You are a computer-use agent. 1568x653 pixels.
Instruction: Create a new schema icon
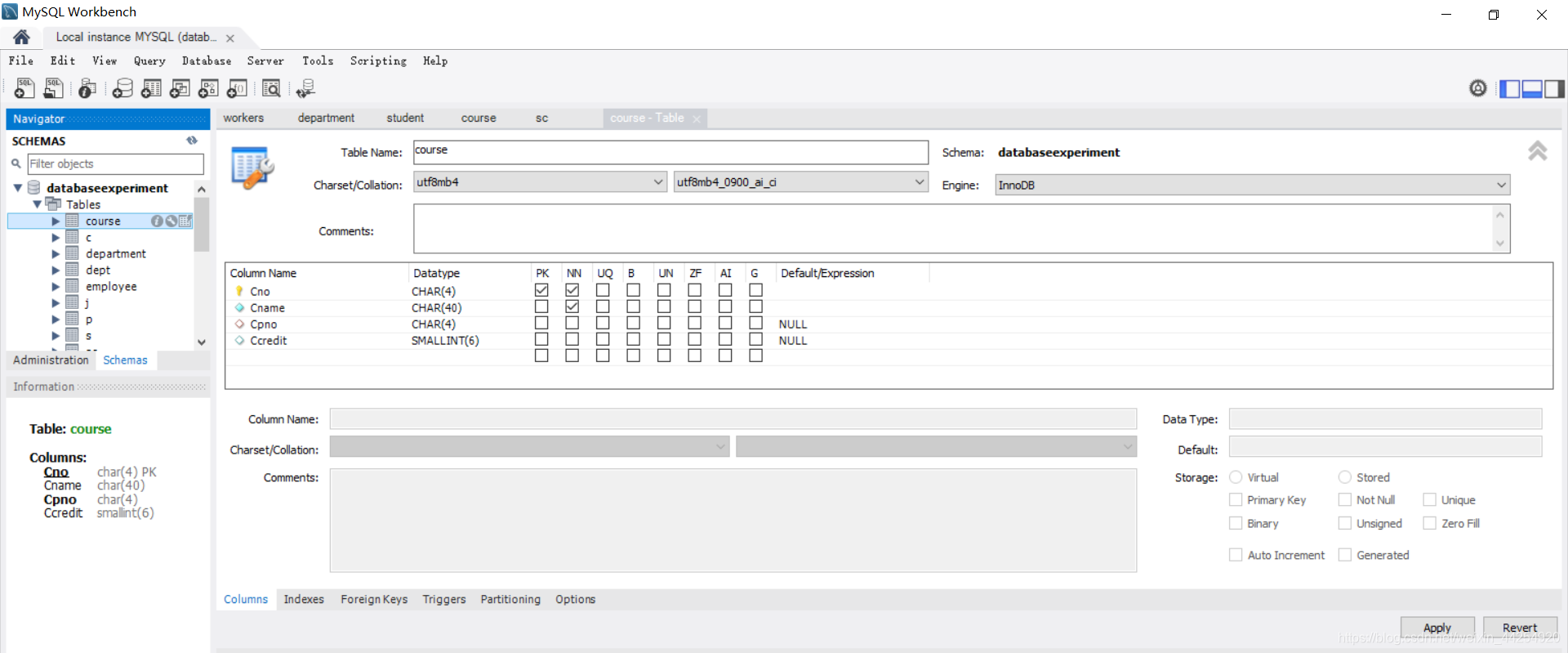coord(122,88)
